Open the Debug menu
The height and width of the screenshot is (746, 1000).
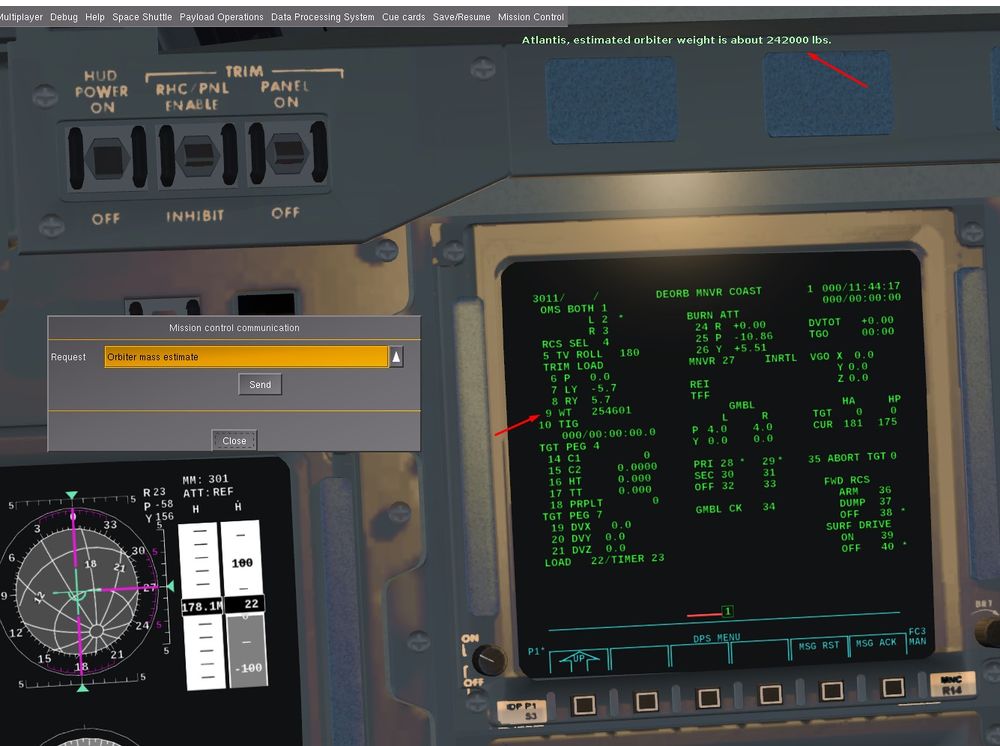click(x=64, y=17)
